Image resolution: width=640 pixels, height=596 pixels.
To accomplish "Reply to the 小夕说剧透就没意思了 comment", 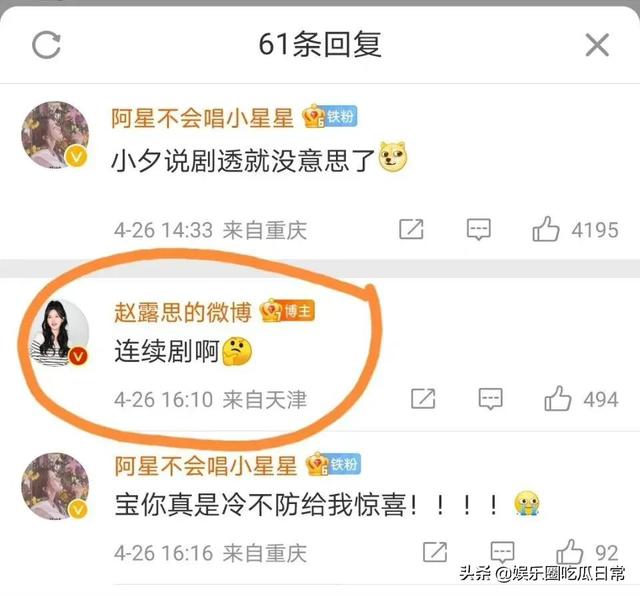I will (x=479, y=229).
